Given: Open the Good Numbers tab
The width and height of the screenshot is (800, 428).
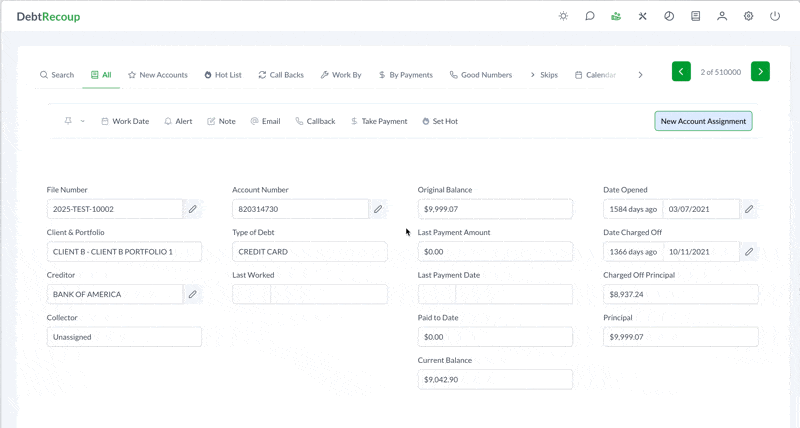Looking at the screenshot, I should click(480, 75).
